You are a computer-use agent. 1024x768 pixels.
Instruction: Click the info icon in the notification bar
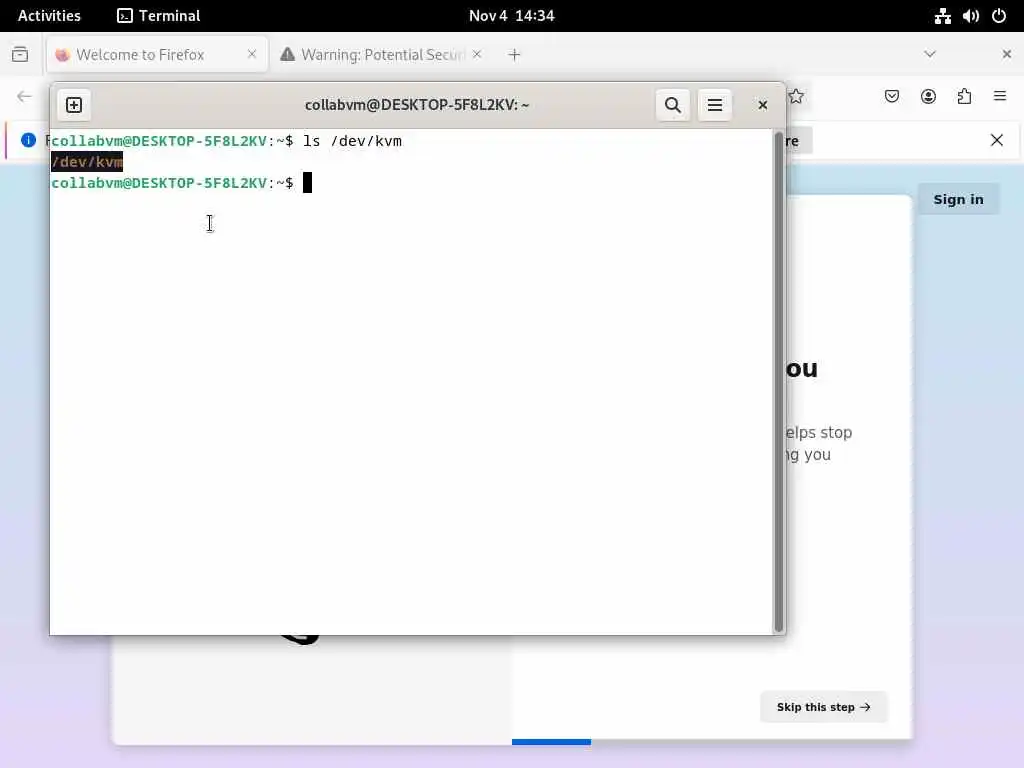(28, 140)
